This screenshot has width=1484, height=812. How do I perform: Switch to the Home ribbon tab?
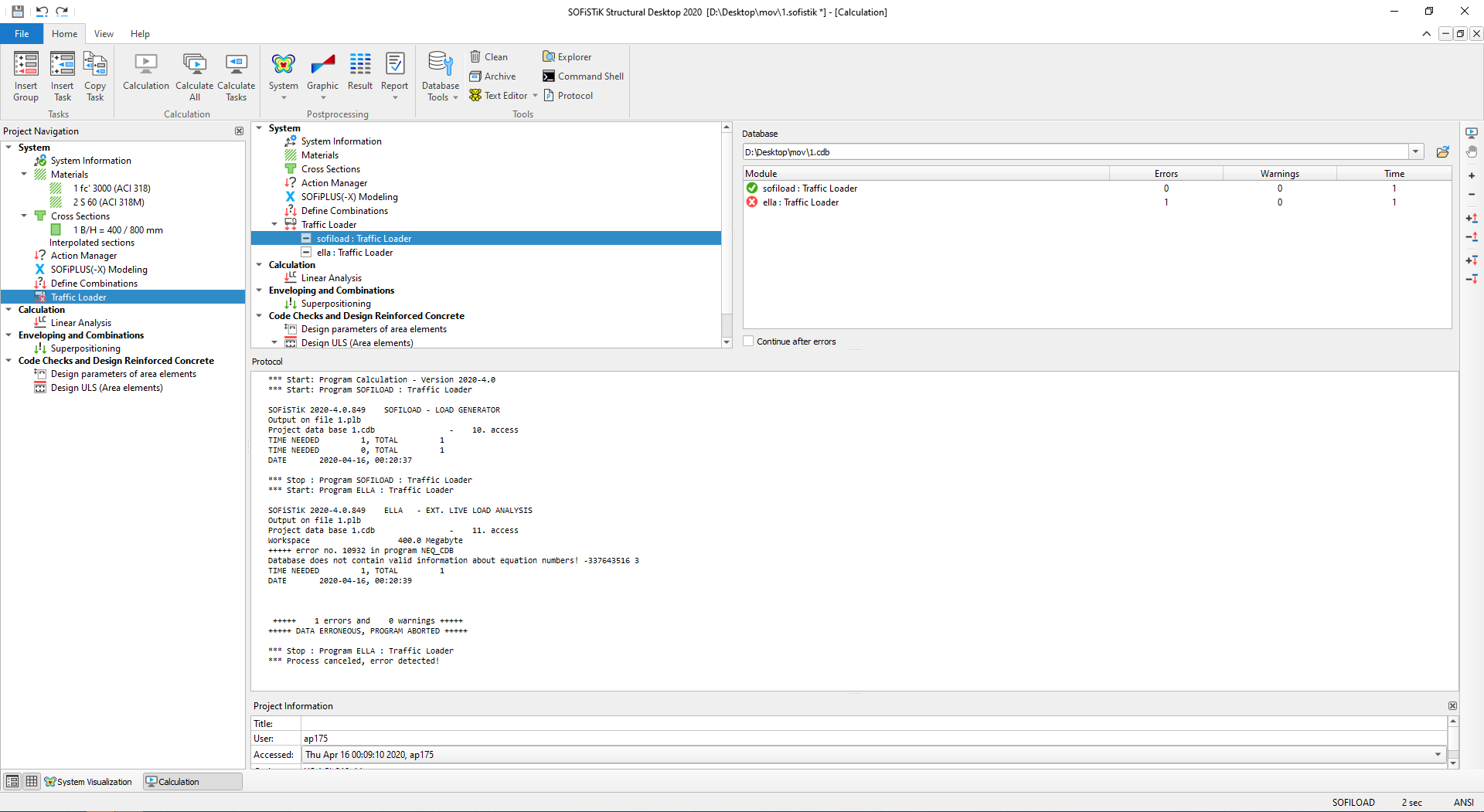64,33
